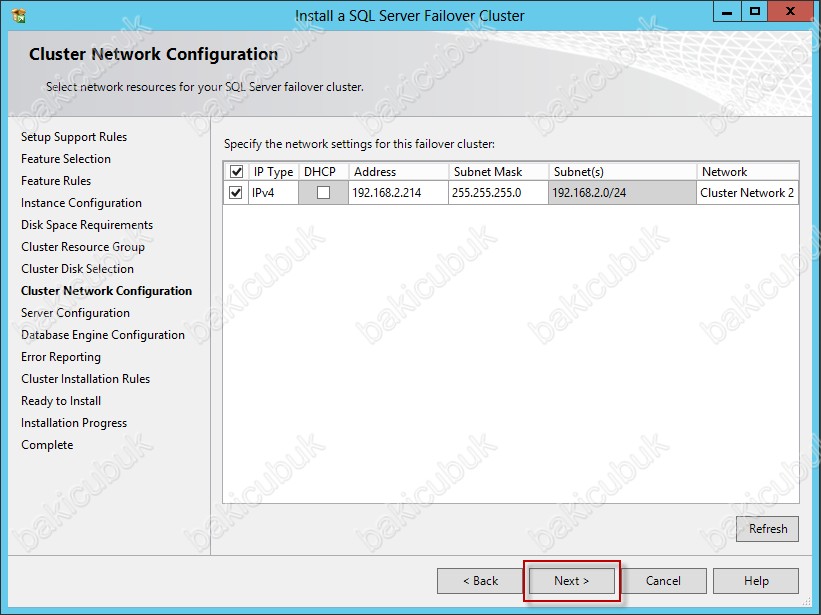
Task: Select the Cluster Network 2 cell
Action: (x=747, y=193)
